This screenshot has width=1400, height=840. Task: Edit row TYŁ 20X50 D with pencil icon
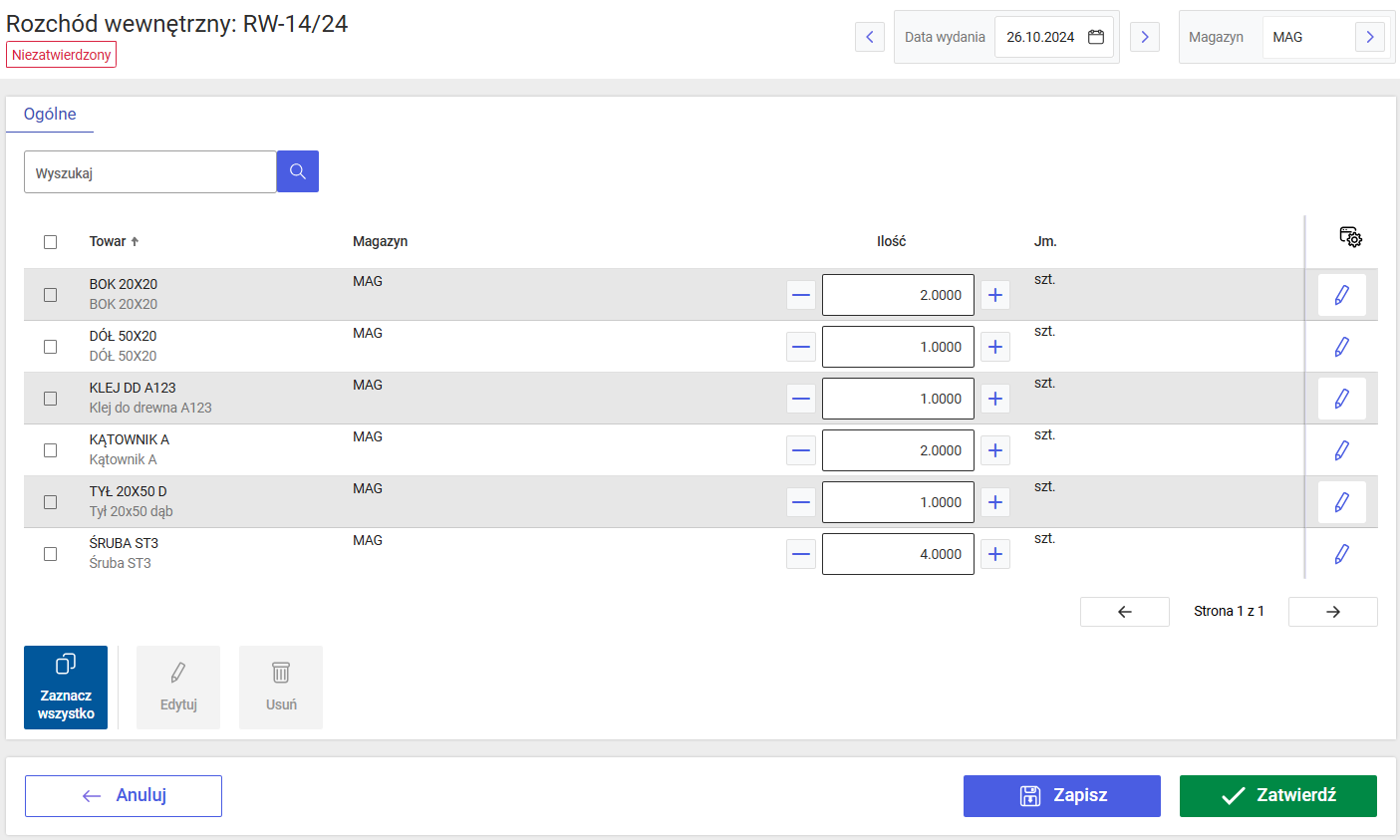pyautogui.click(x=1342, y=502)
